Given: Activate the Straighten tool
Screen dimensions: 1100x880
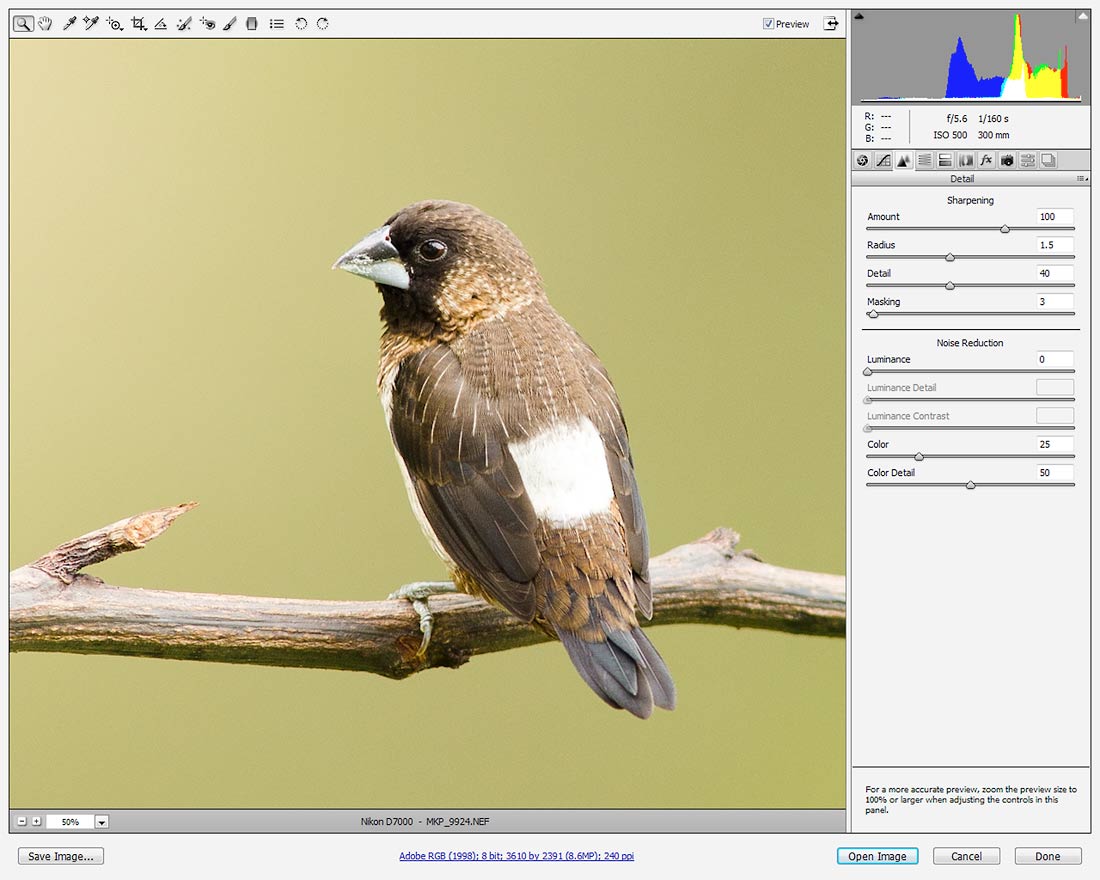Looking at the screenshot, I should (161, 23).
